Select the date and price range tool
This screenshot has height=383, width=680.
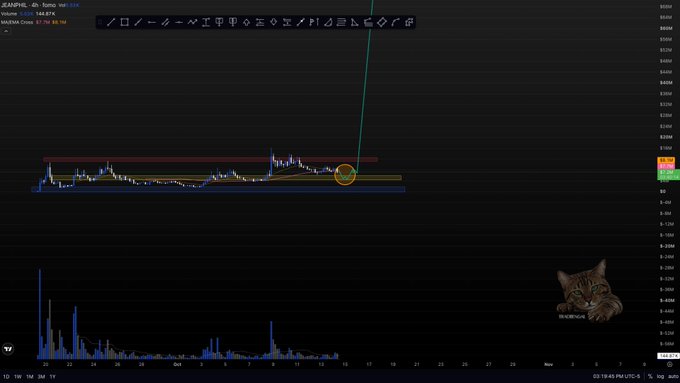(x=287, y=22)
